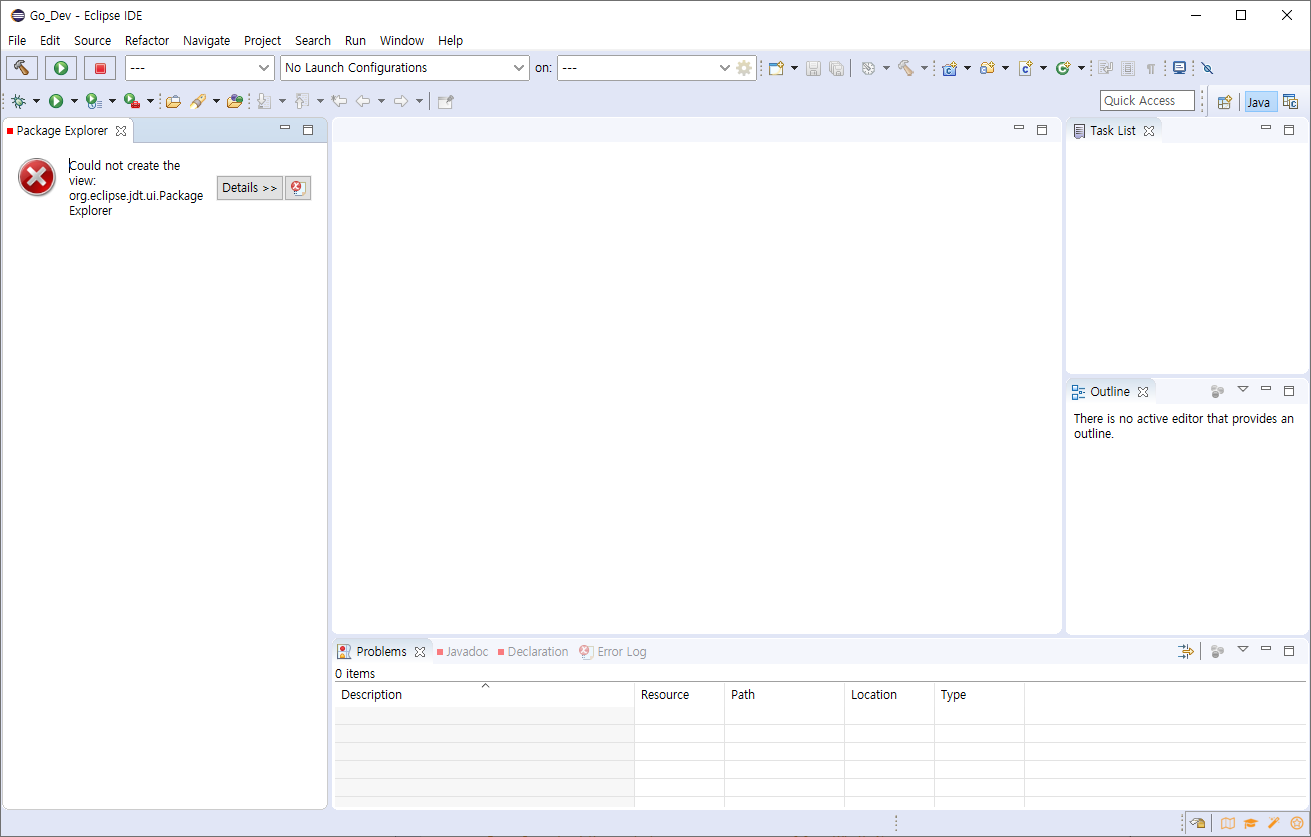Click the Problems filter icon with arrows
Image resolution: width=1311 pixels, height=837 pixels.
pos(1186,651)
